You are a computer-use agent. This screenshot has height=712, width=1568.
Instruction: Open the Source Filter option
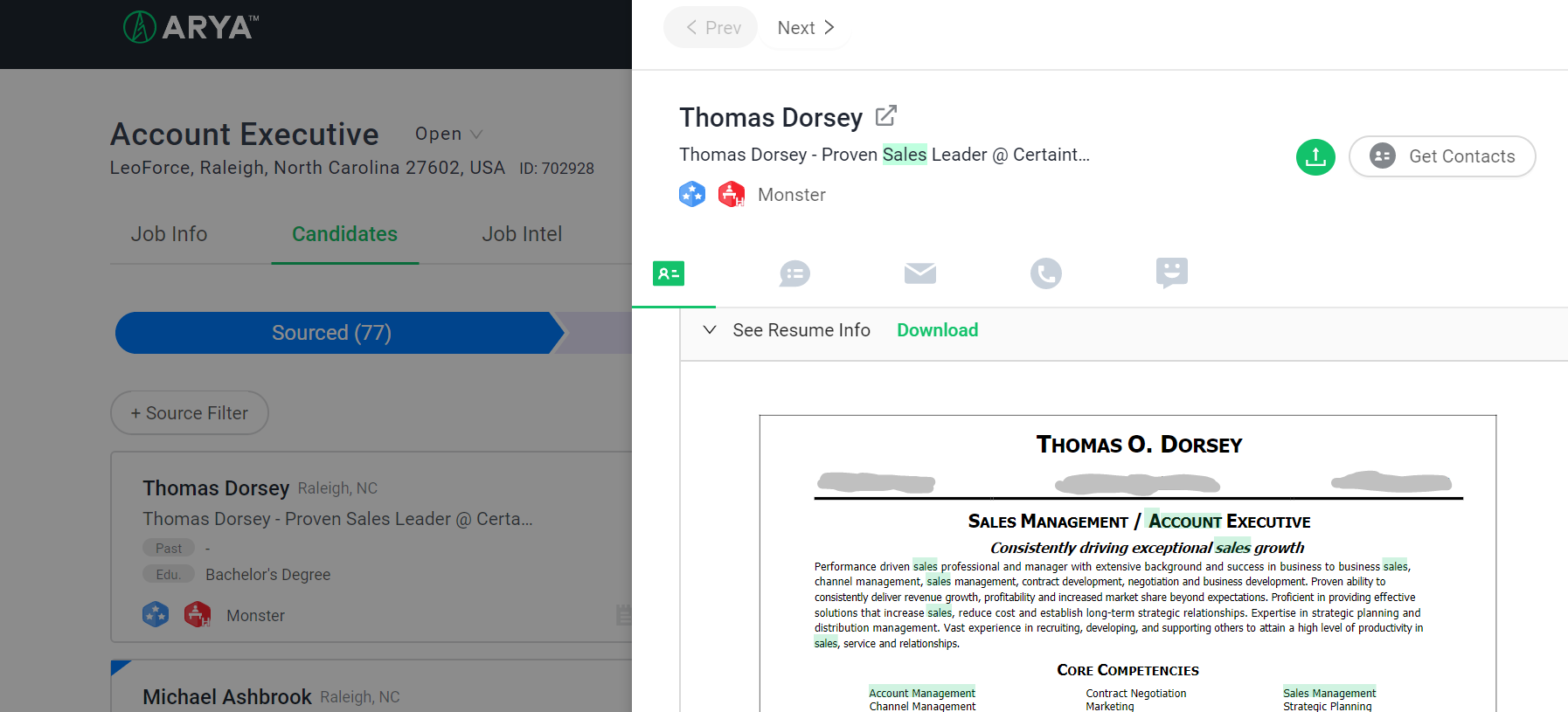[189, 413]
